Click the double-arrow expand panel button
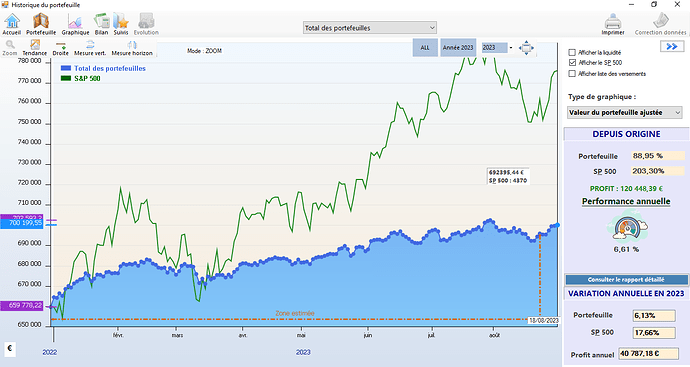The height and width of the screenshot is (367, 690). [x=672, y=46]
